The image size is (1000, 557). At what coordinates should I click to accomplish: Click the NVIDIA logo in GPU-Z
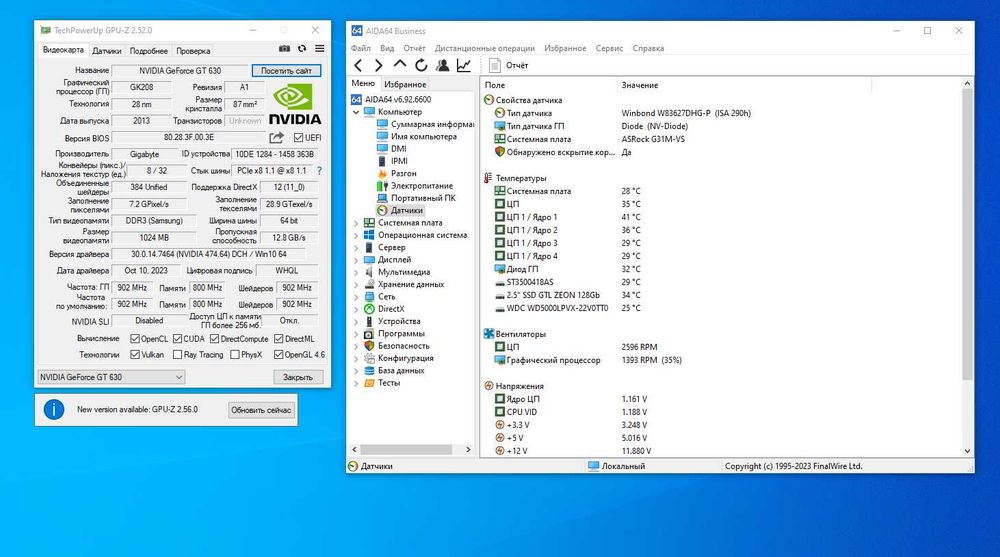293,105
